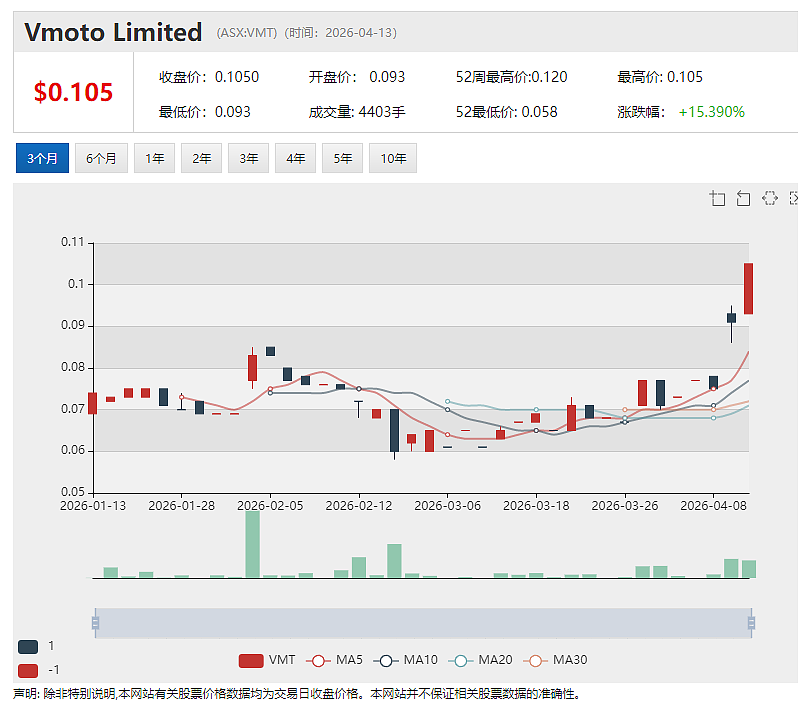811x716 pixels.
Task: Open the 10年 range tab
Action: click(x=393, y=158)
